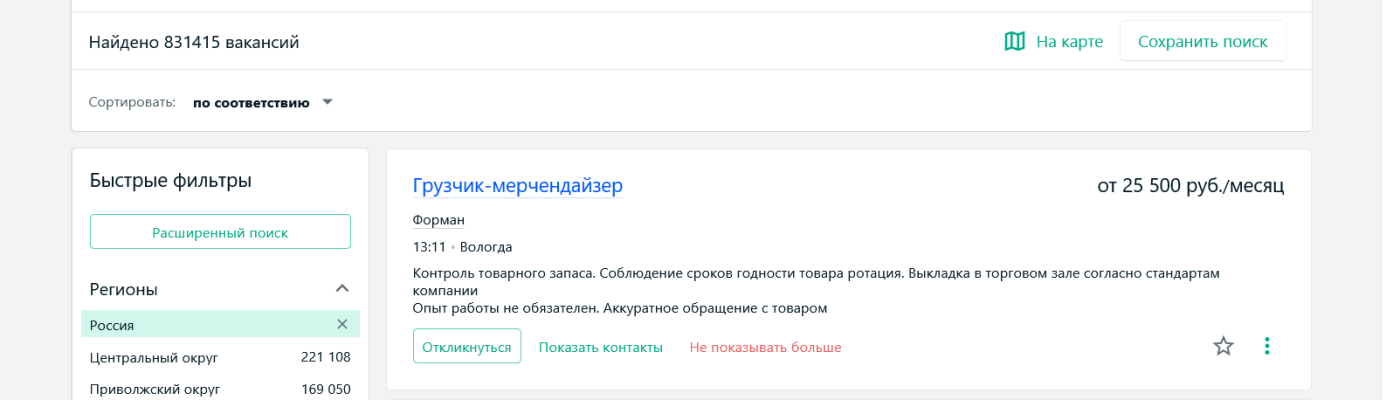
Task: Click the Откликнуться button
Action: pos(466,347)
